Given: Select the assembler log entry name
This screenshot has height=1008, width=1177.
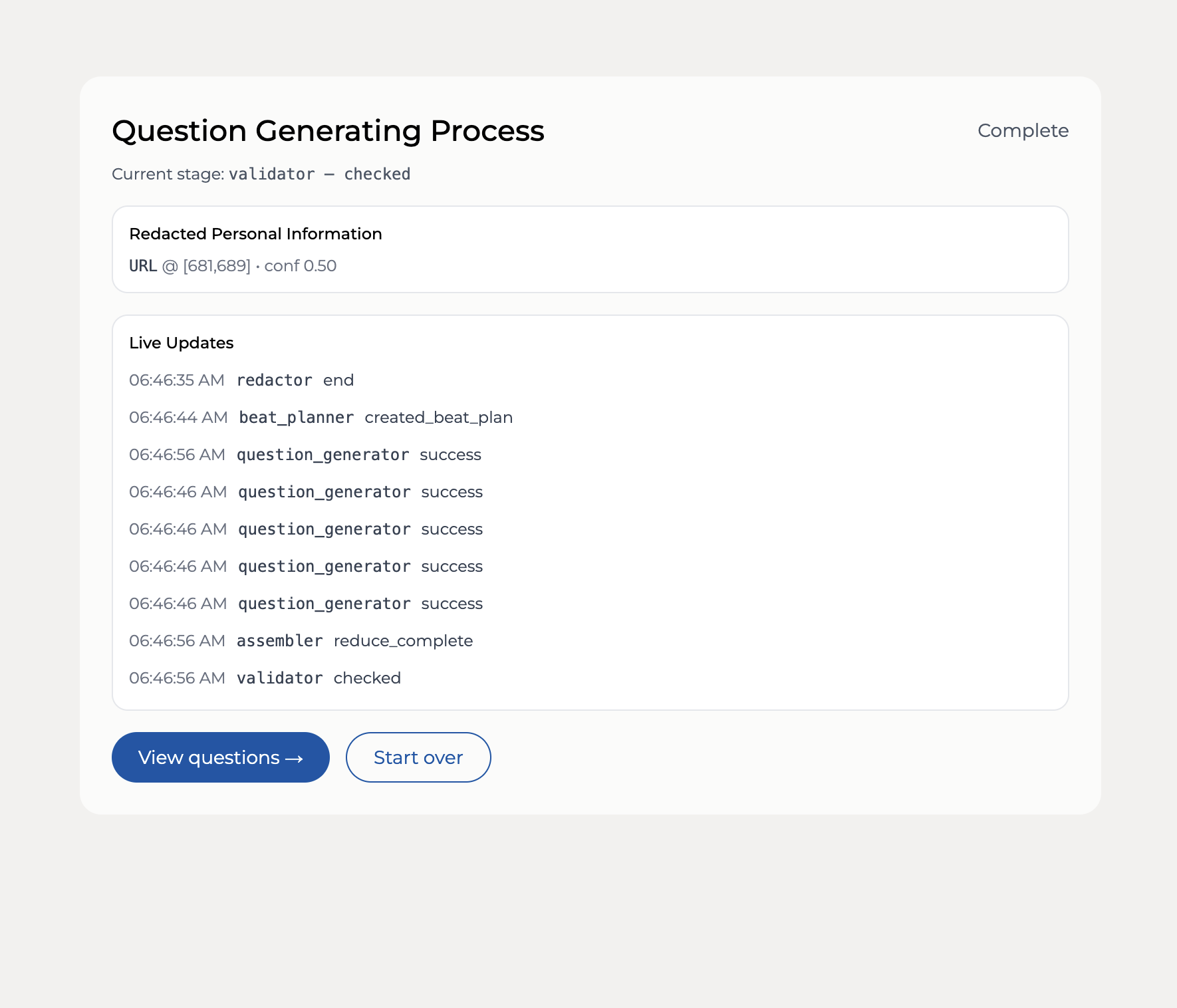Looking at the screenshot, I should coord(279,641).
